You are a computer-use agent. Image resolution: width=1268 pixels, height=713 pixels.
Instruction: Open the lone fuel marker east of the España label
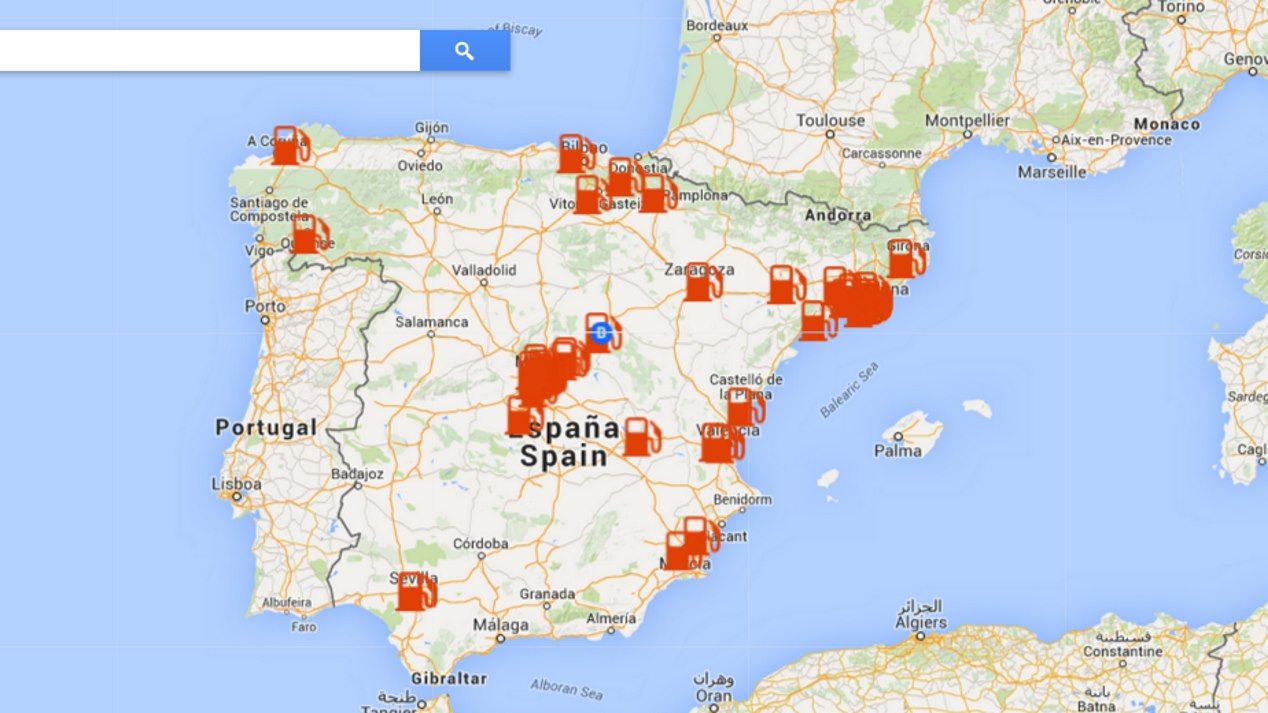coord(641,437)
